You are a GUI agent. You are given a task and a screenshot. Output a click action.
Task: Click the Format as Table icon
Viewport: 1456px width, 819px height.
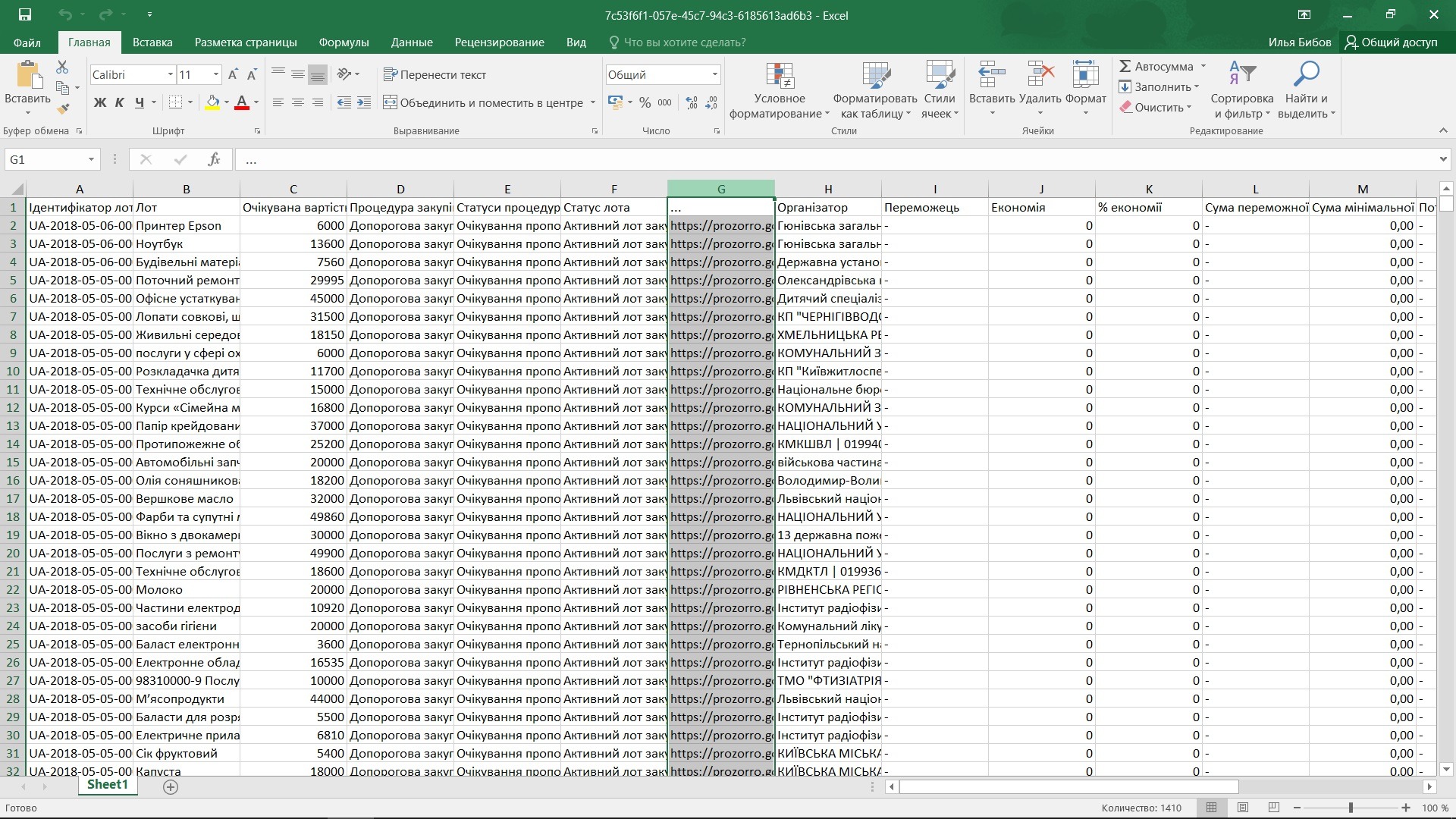tap(875, 77)
